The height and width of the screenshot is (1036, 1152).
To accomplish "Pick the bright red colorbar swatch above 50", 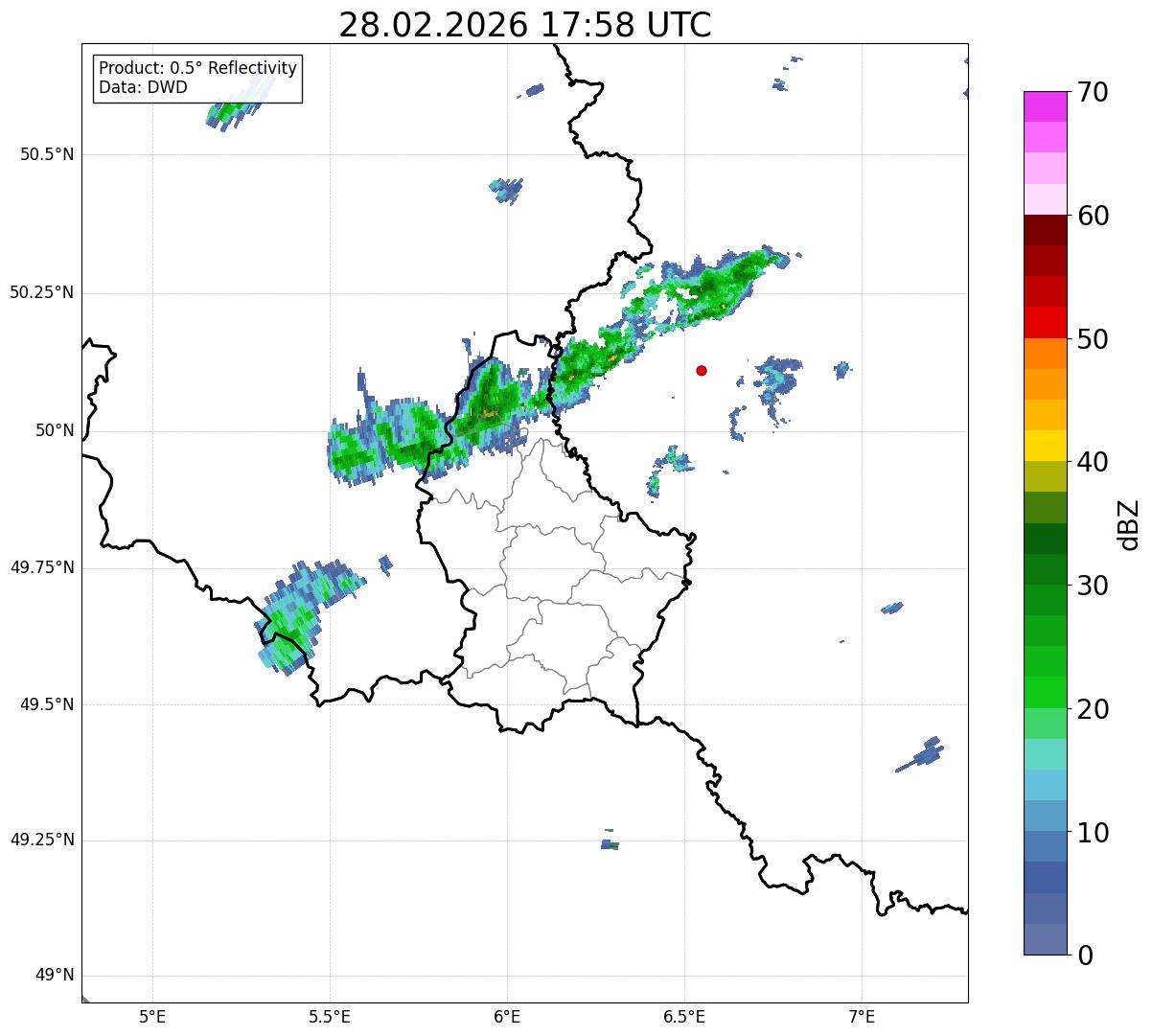I will 1046,323.
